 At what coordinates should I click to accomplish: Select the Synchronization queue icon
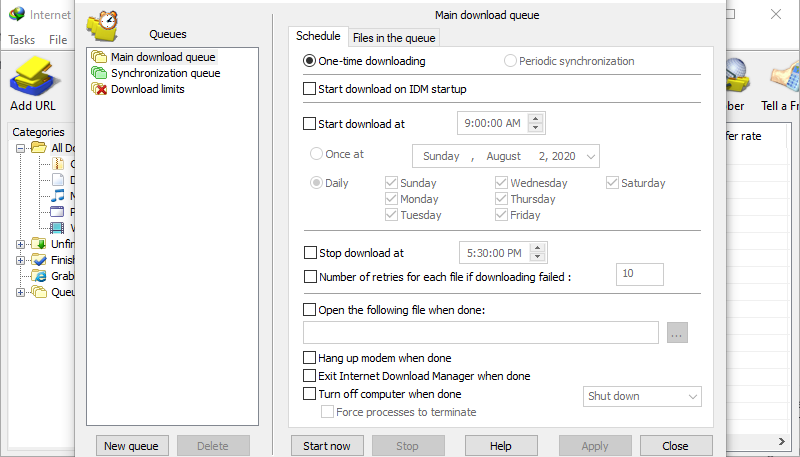[99, 73]
